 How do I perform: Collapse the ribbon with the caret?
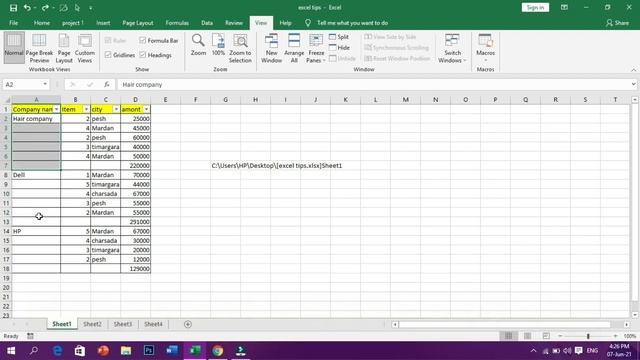click(x=633, y=70)
